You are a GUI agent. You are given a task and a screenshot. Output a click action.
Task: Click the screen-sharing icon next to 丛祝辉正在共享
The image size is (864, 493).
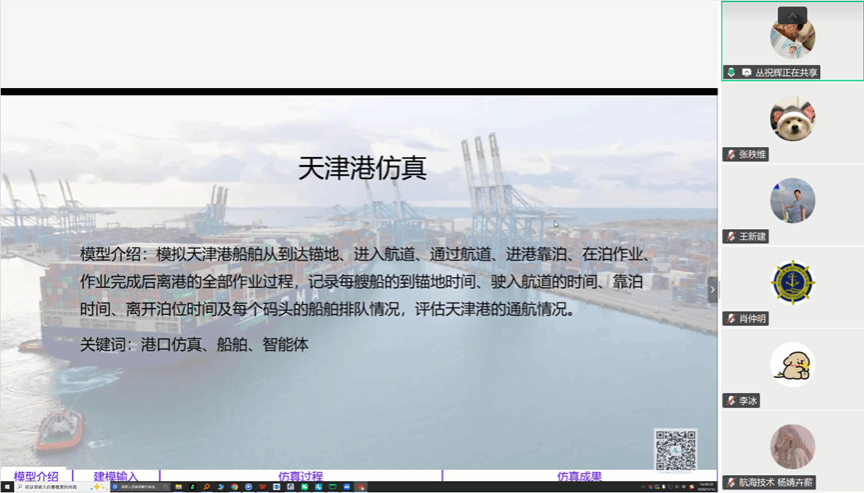pyautogui.click(x=746, y=73)
